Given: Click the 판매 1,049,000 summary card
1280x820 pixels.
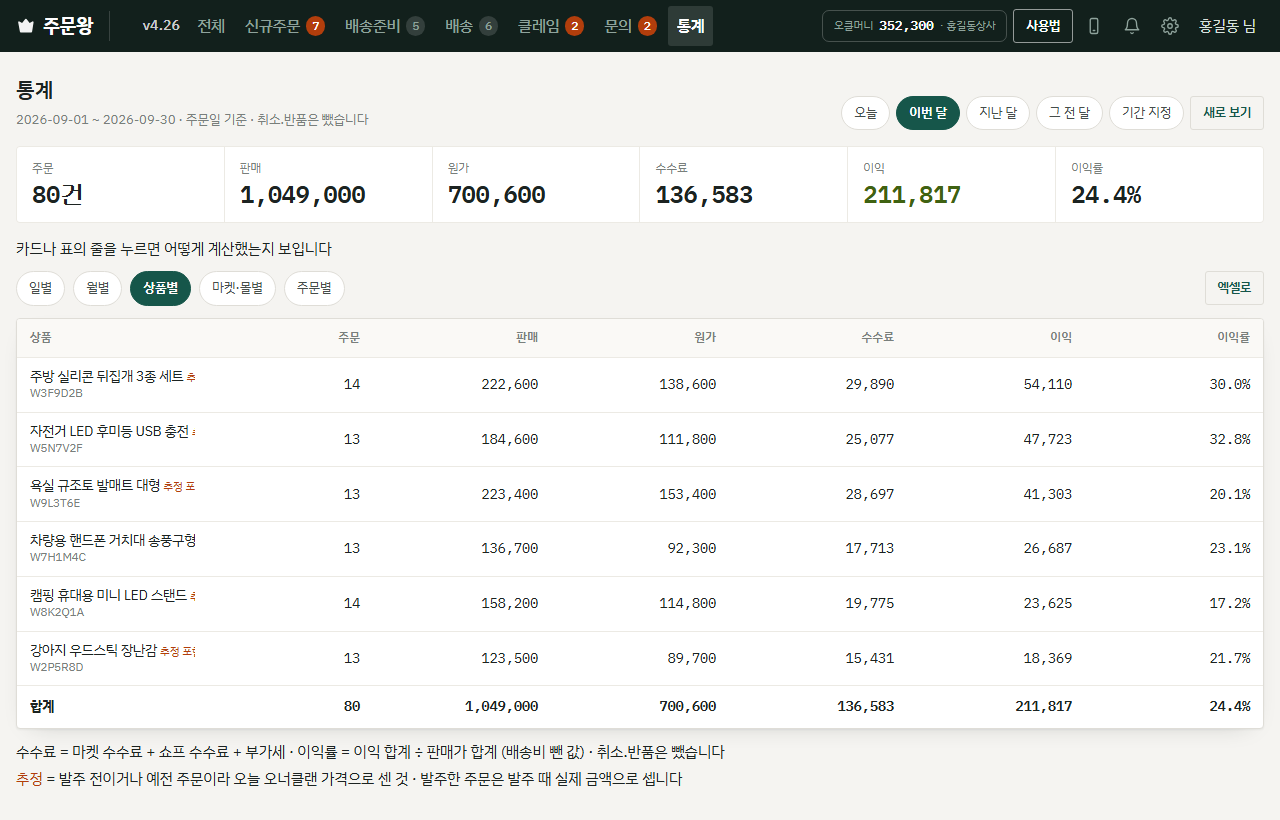Looking at the screenshot, I should [329, 185].
